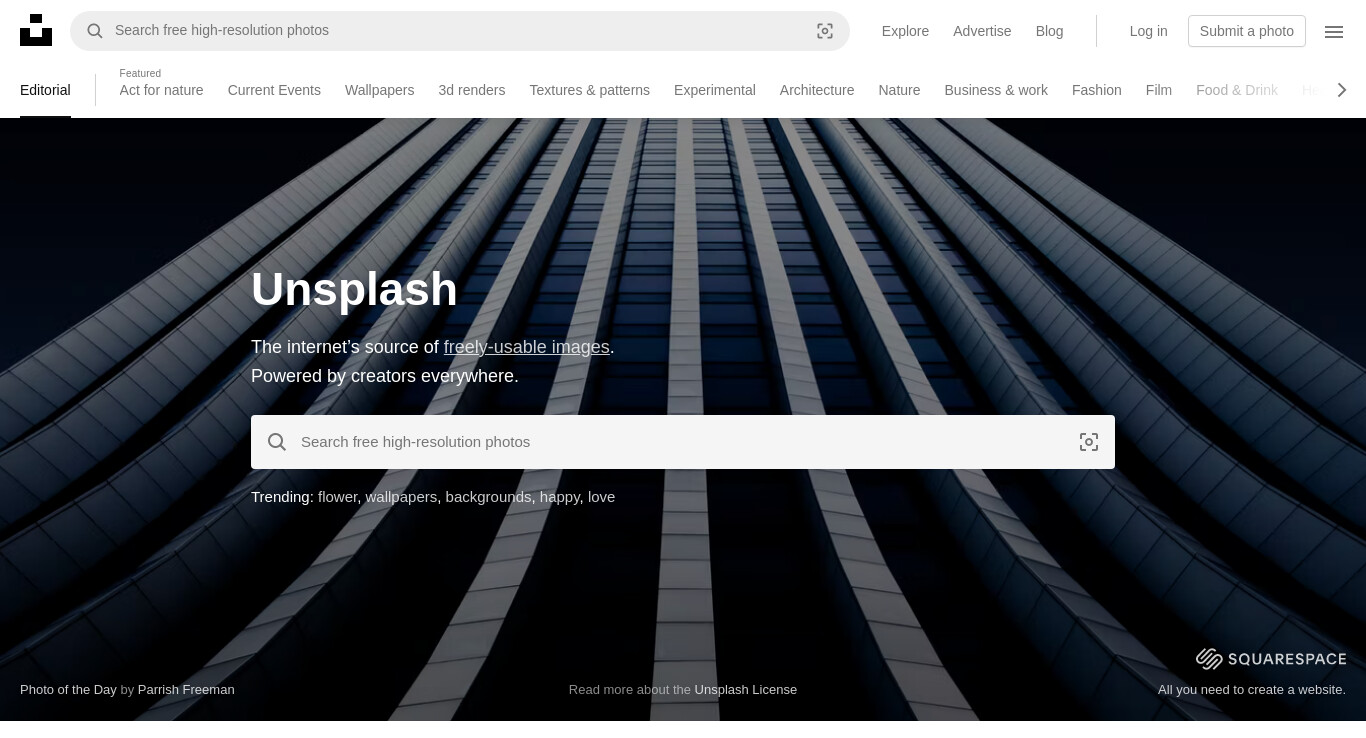The image size is (1366, 738).
Task: Switch to the Nature category
Action: pyautogui.click(x=899, y=90)
